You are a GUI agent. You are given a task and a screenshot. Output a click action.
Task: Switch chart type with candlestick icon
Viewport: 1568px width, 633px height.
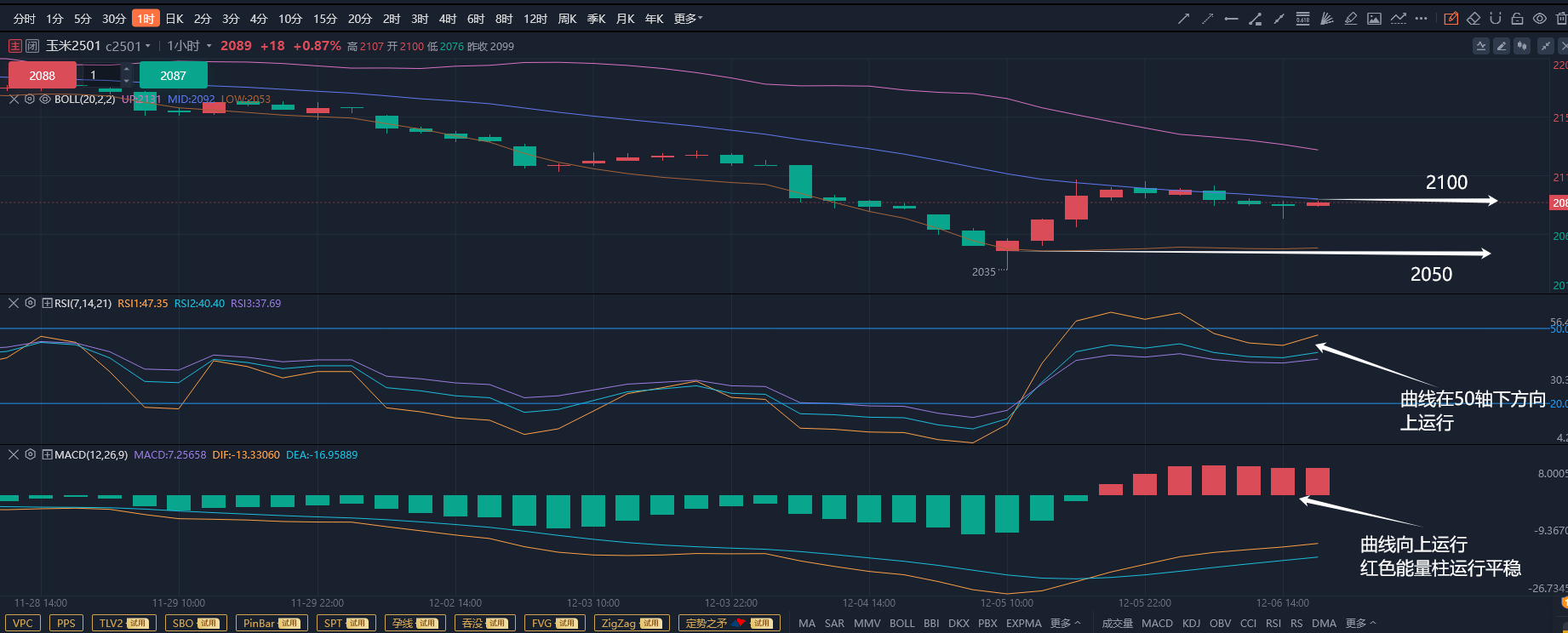[1522, 46]
